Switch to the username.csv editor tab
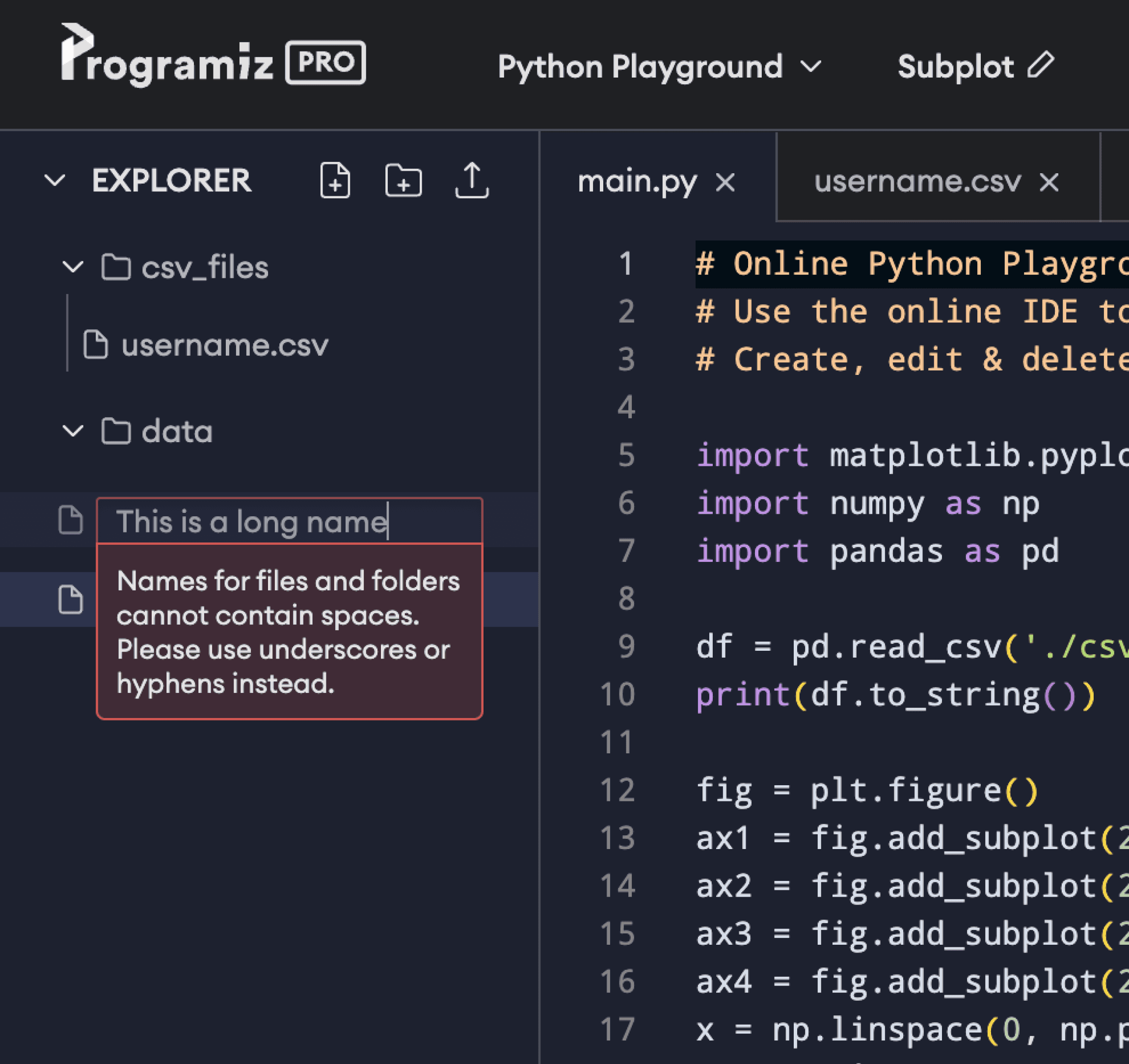The height and width of the screenshot is (1064, 1129). click(916, 182)
